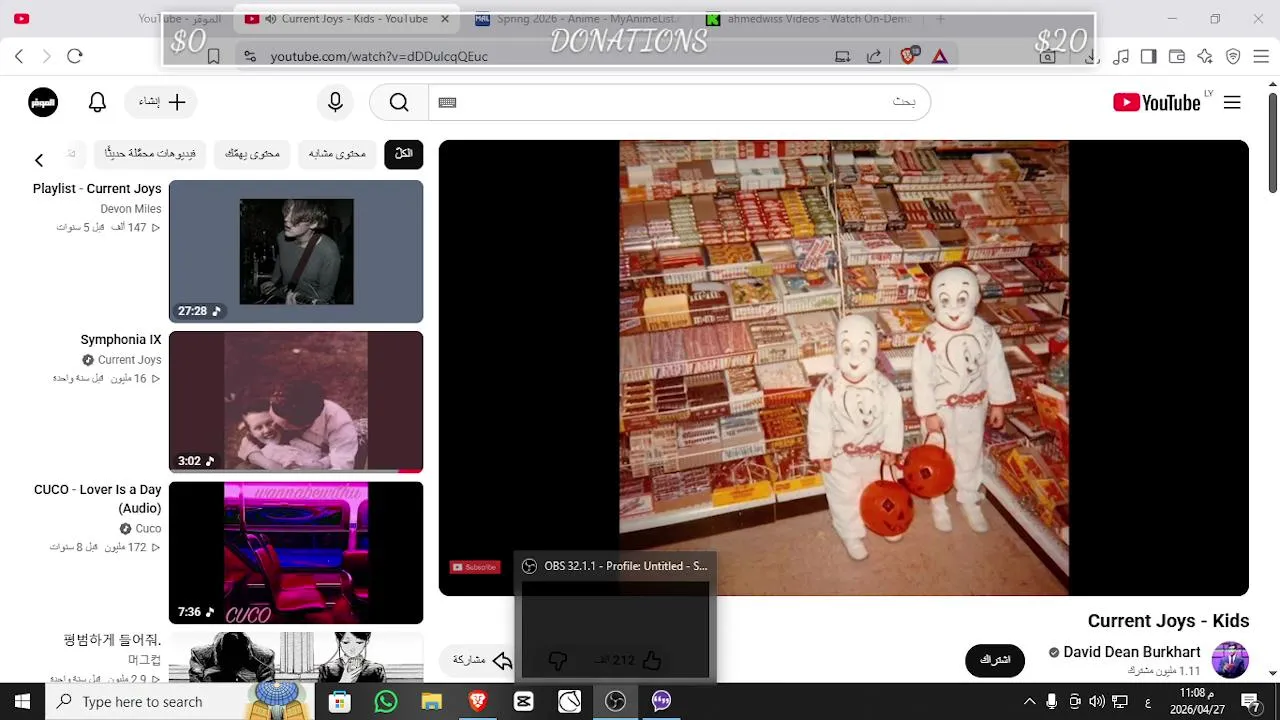
Task: Open the 7:36 CUCO thumbnail
Action: (x=296, y=553)
